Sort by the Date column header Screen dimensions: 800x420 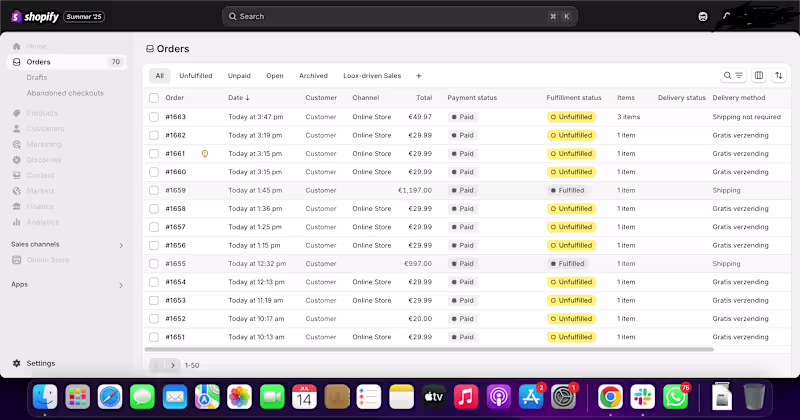(239, 97)
